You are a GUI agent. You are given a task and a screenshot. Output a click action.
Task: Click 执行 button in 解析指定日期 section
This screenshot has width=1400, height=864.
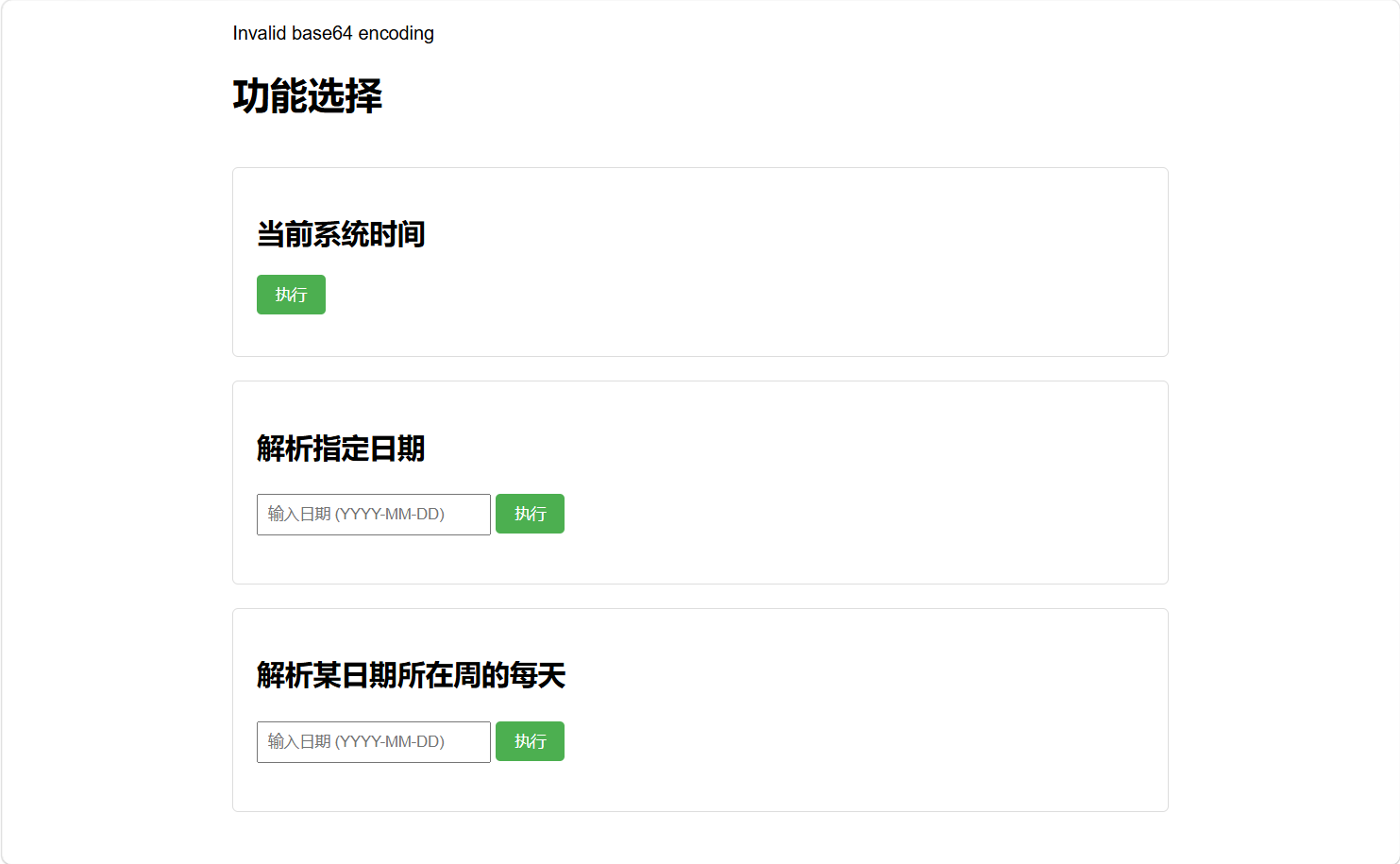click(x=530, y=514)
